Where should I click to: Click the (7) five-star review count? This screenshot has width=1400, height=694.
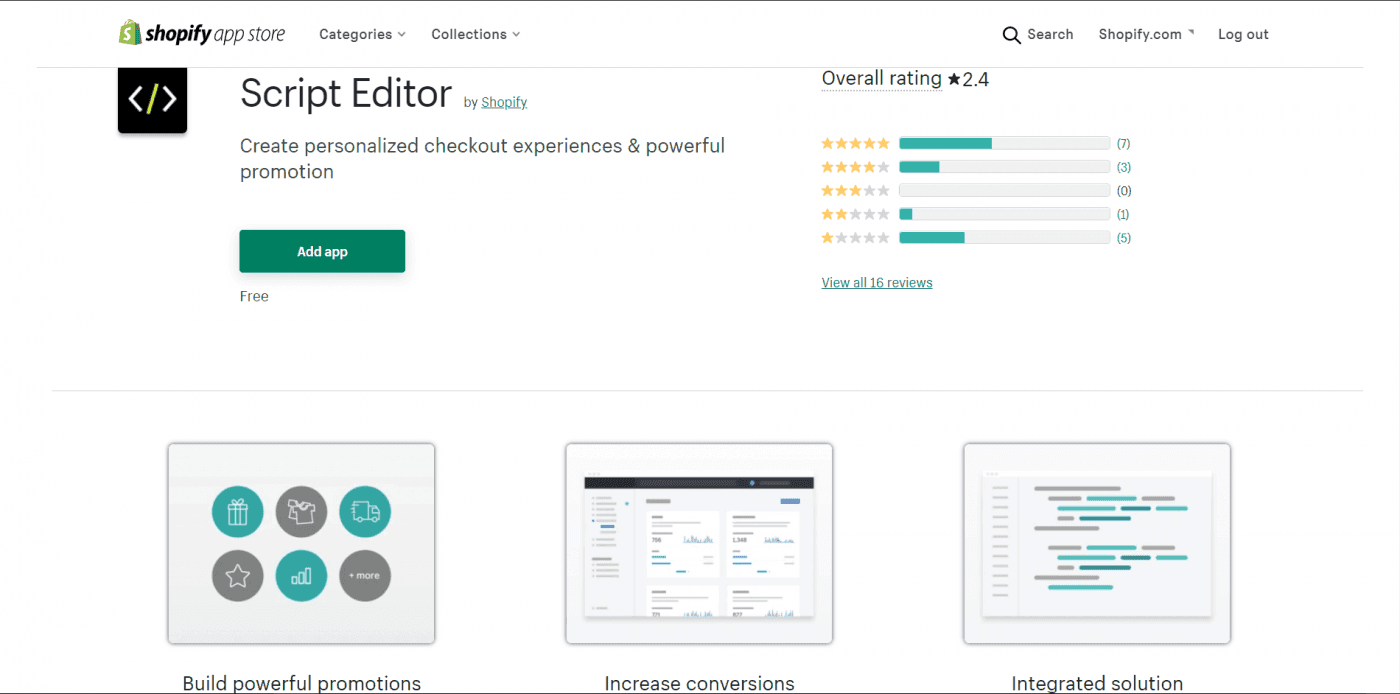(1124, 143)
